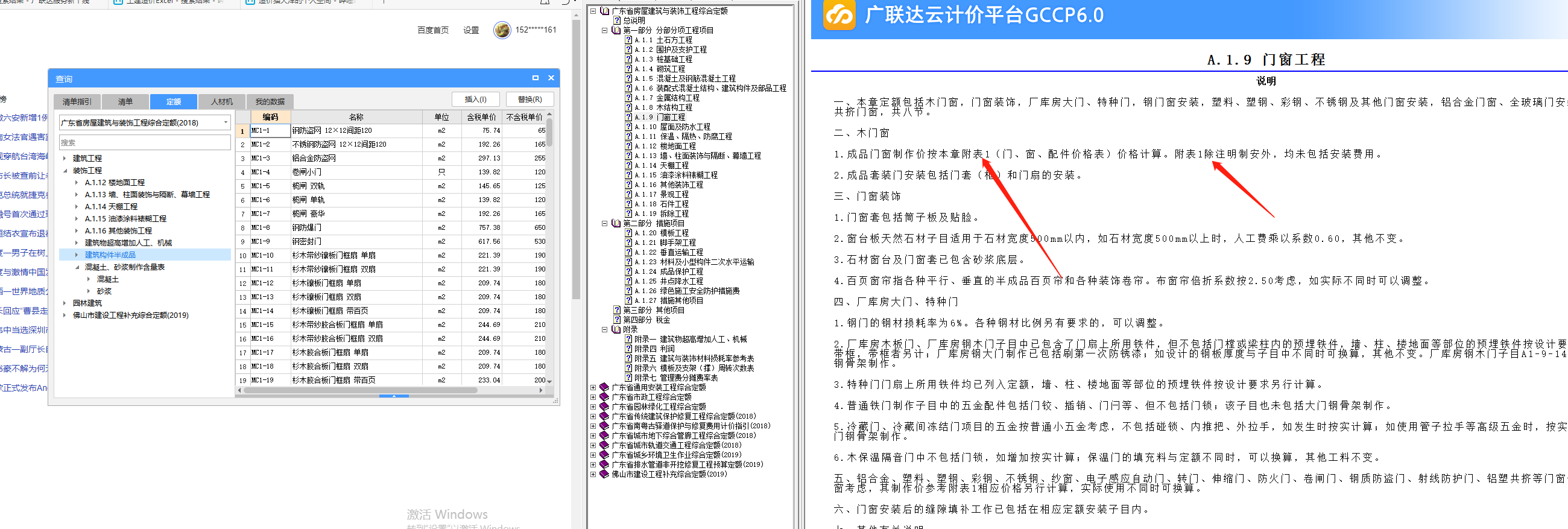1568x529 pixels.
Task: Collapse 附录 node minus box
Action: click(x=604, y=329)
